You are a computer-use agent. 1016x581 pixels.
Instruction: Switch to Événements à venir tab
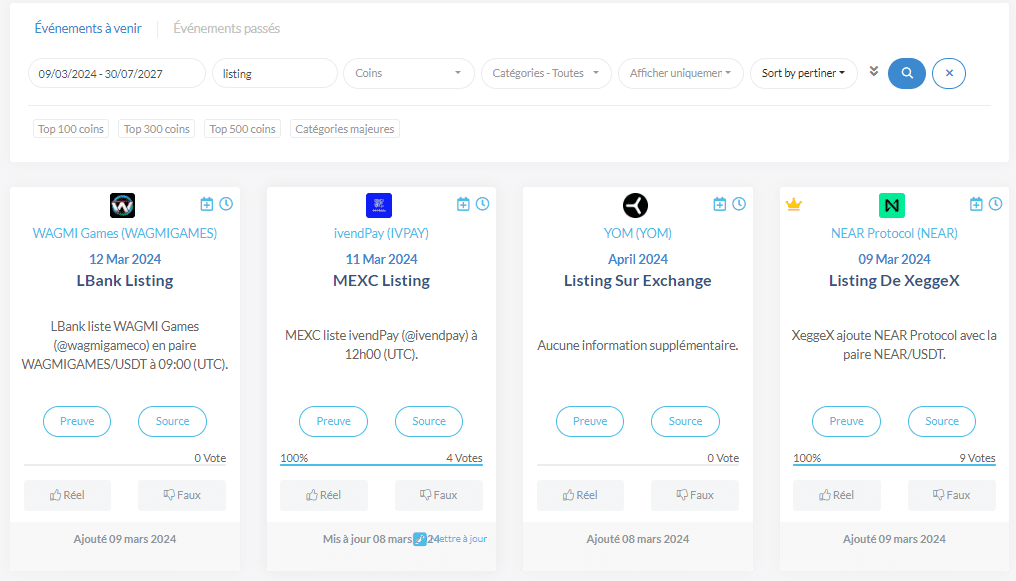pyautogui.click(x=88, y=28)
